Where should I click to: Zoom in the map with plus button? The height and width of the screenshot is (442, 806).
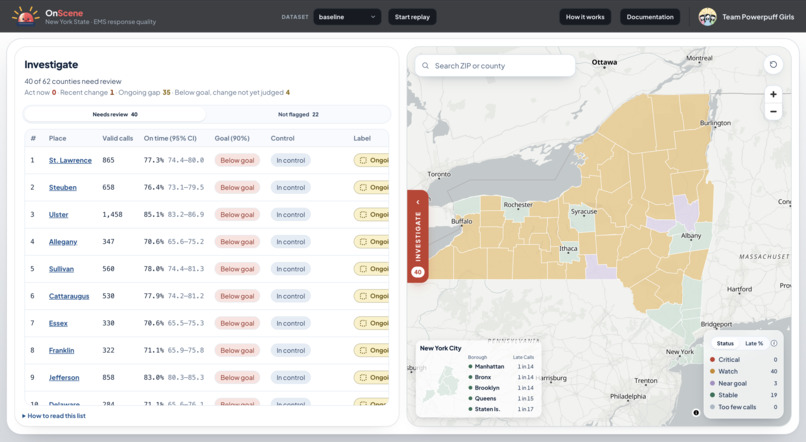pos(773,94)
